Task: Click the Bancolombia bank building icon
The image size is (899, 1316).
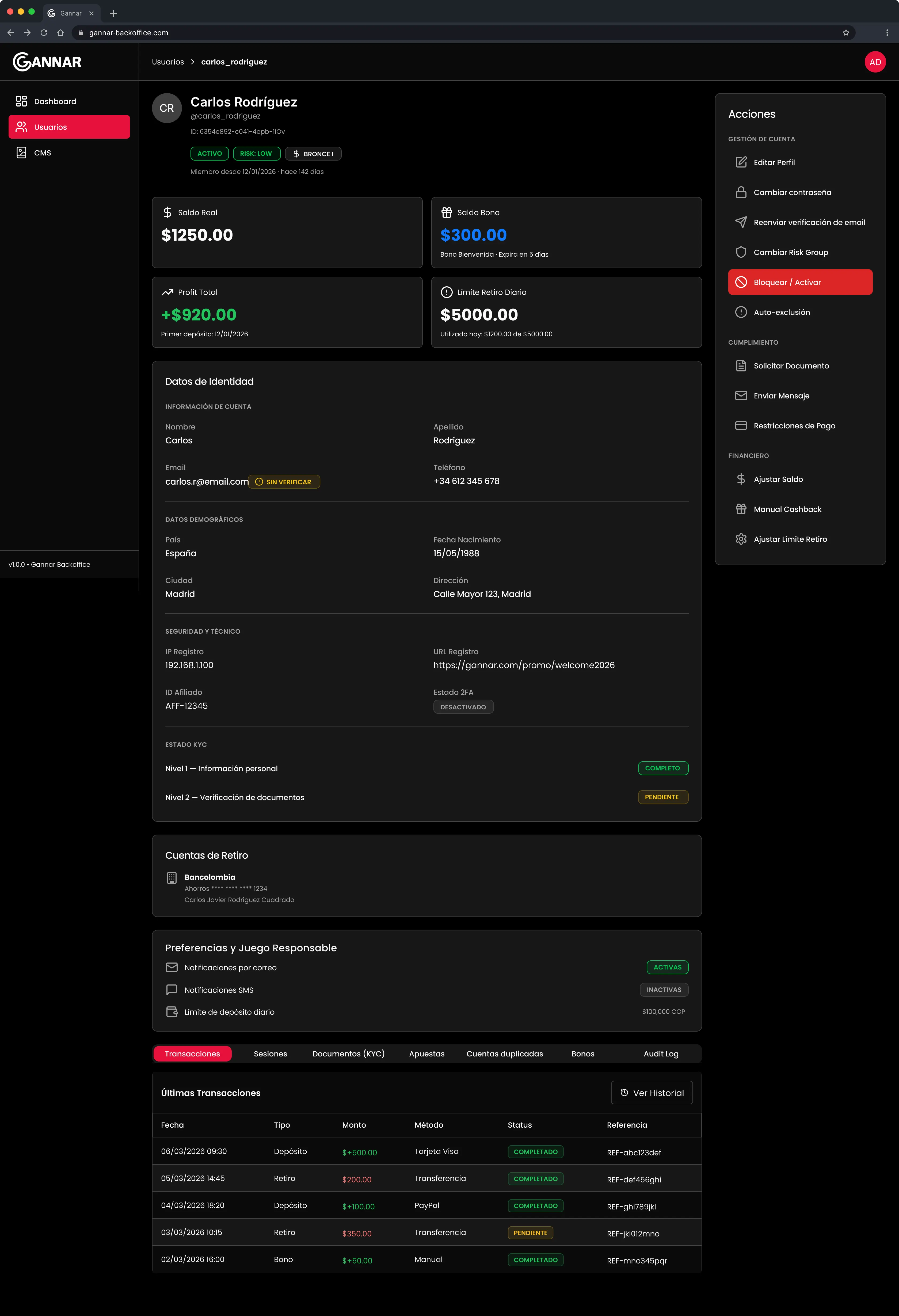Action: click(172, 878)
